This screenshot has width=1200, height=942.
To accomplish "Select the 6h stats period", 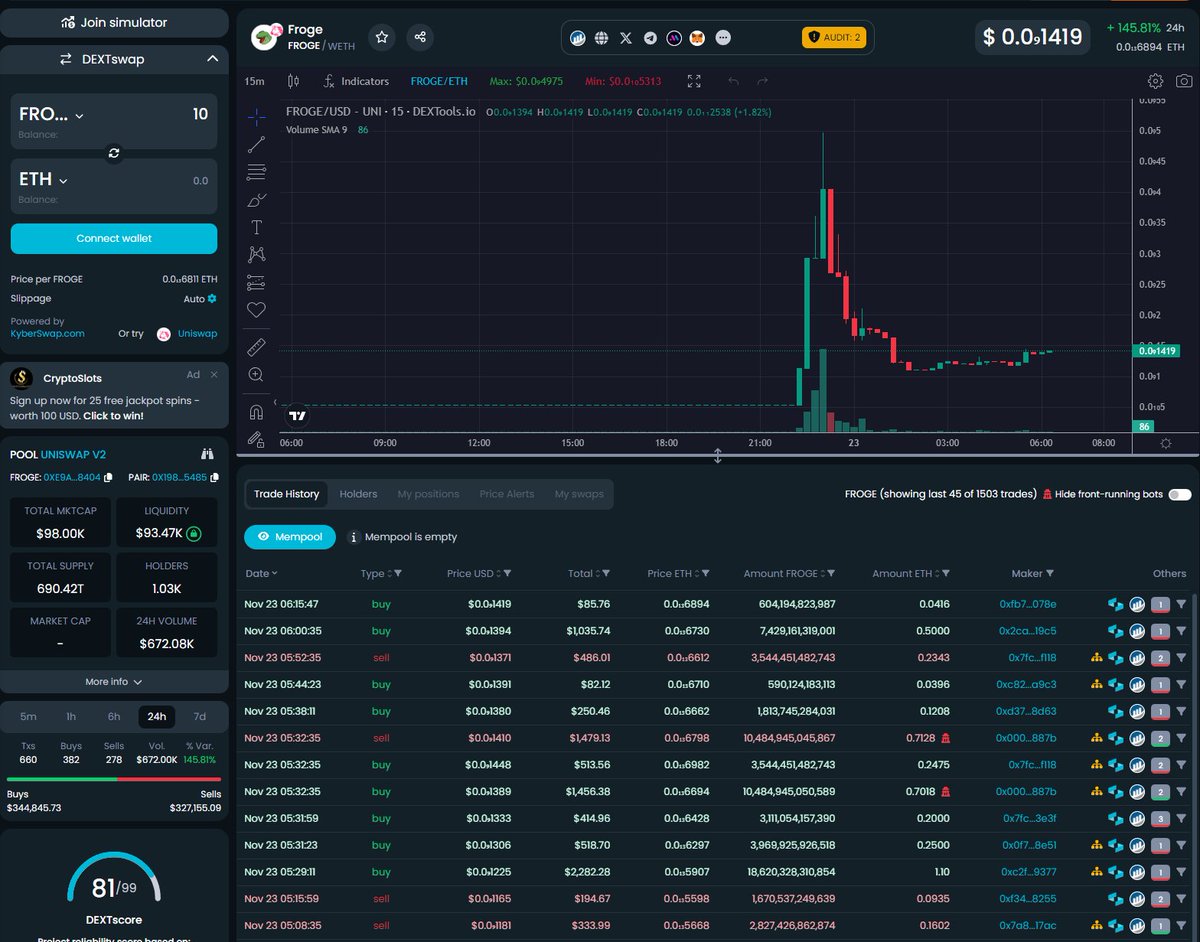I will [114, 717].
